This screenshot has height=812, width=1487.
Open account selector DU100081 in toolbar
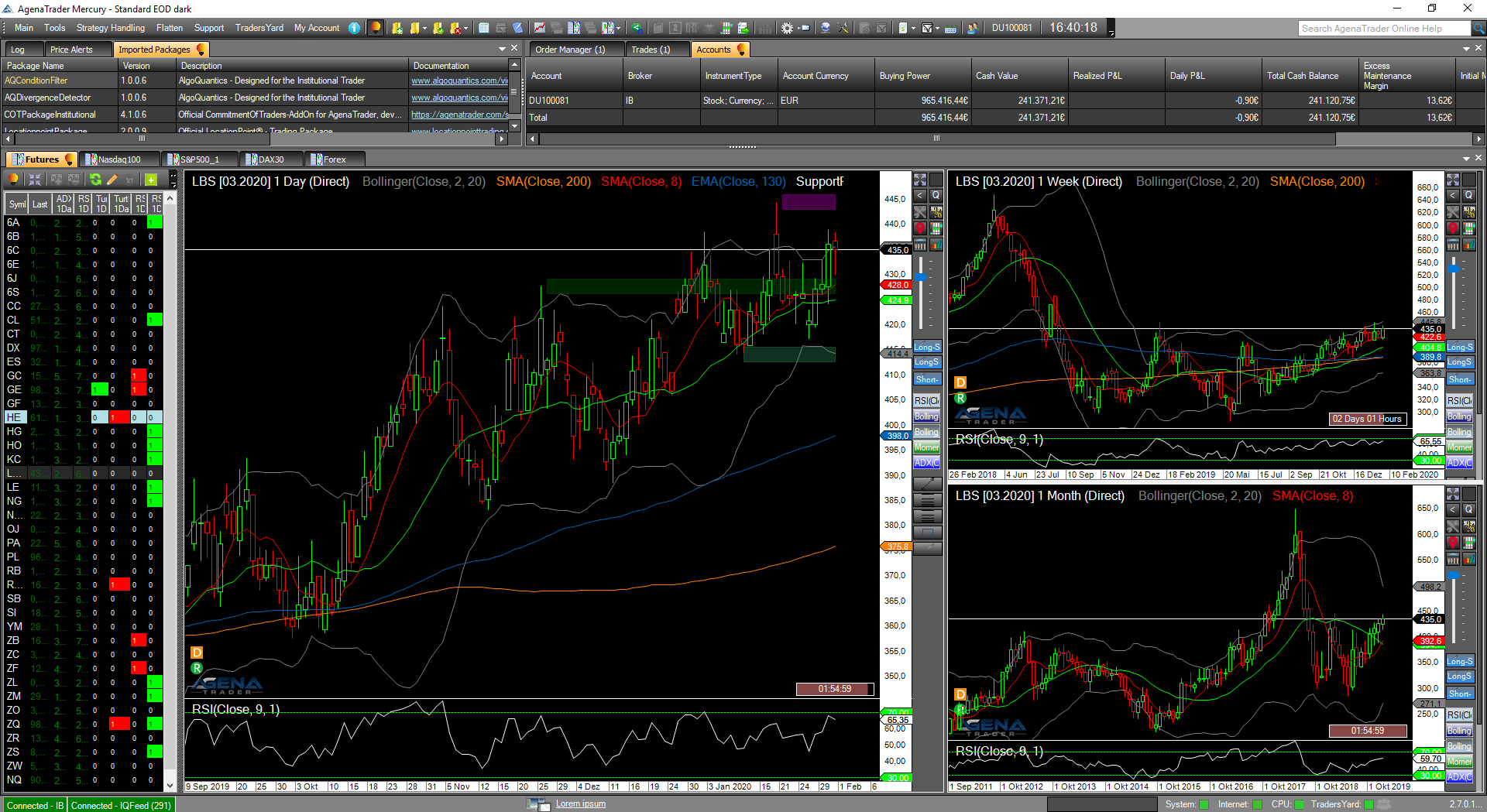tap(1011, 28)
